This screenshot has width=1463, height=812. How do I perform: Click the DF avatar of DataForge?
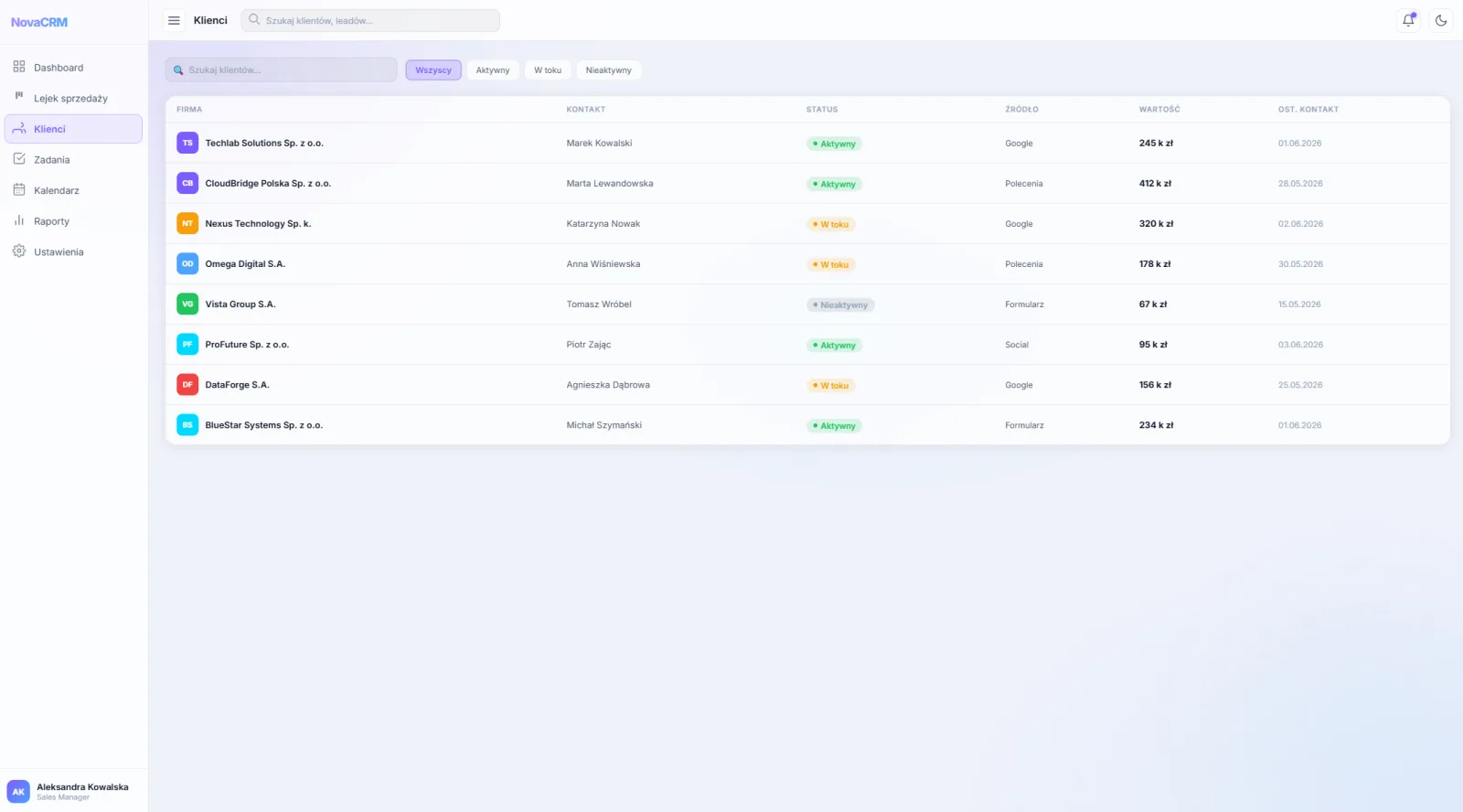click(187, 385)
